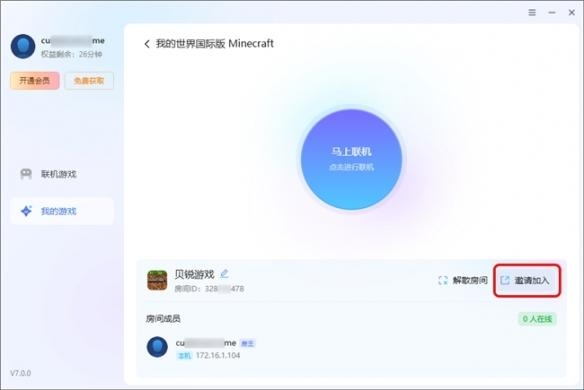
Task: Click the dissolve room icon beside 解散房间
Action: click(x=443, y=280)
